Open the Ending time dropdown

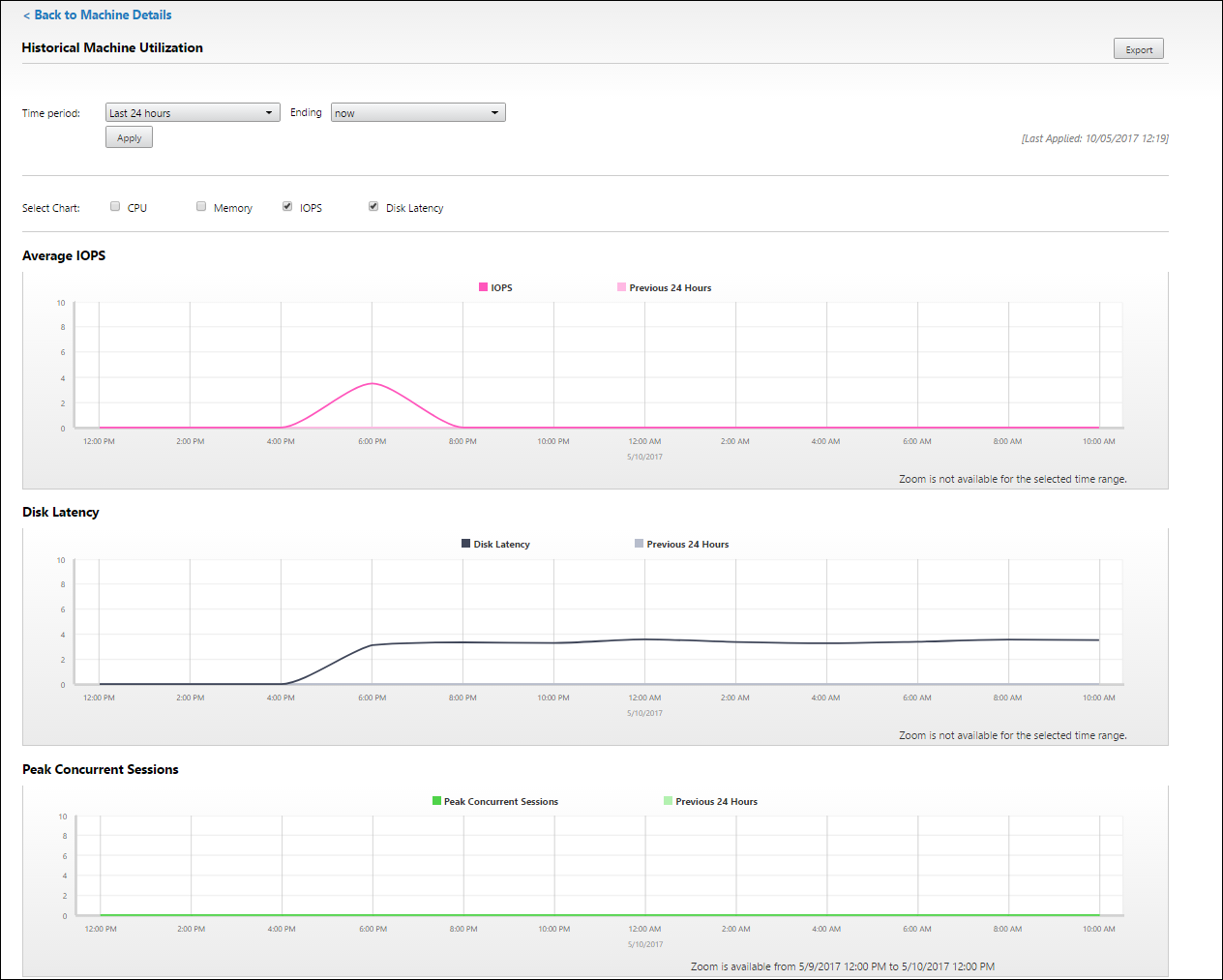coord(417,113)
